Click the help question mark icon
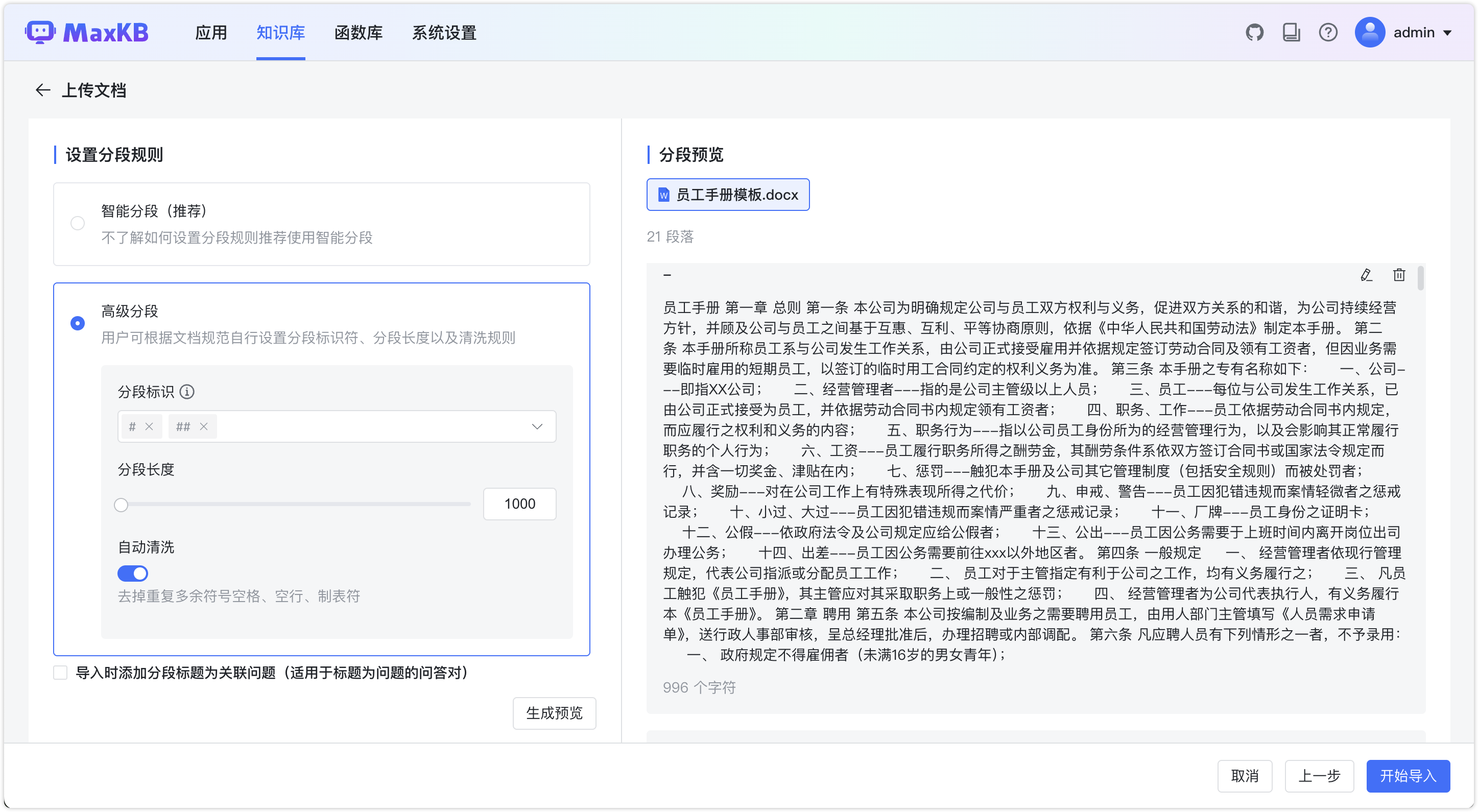The image size is (1478, 812). (1328, 33)
